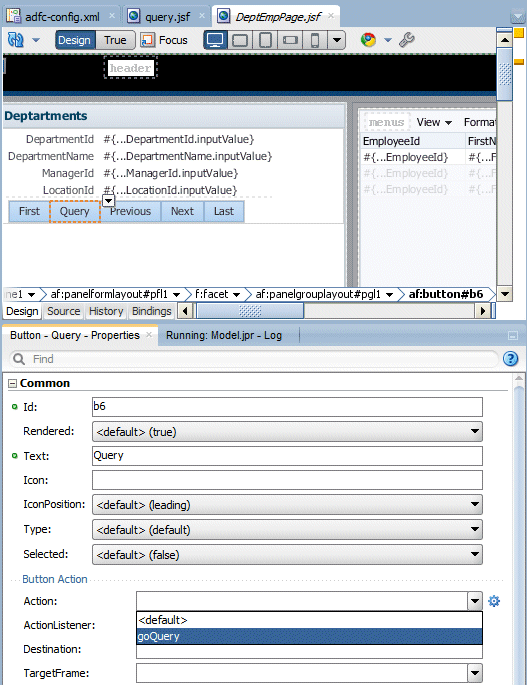
Task: Click the Text input field containing Query
Action: (287, 456)
